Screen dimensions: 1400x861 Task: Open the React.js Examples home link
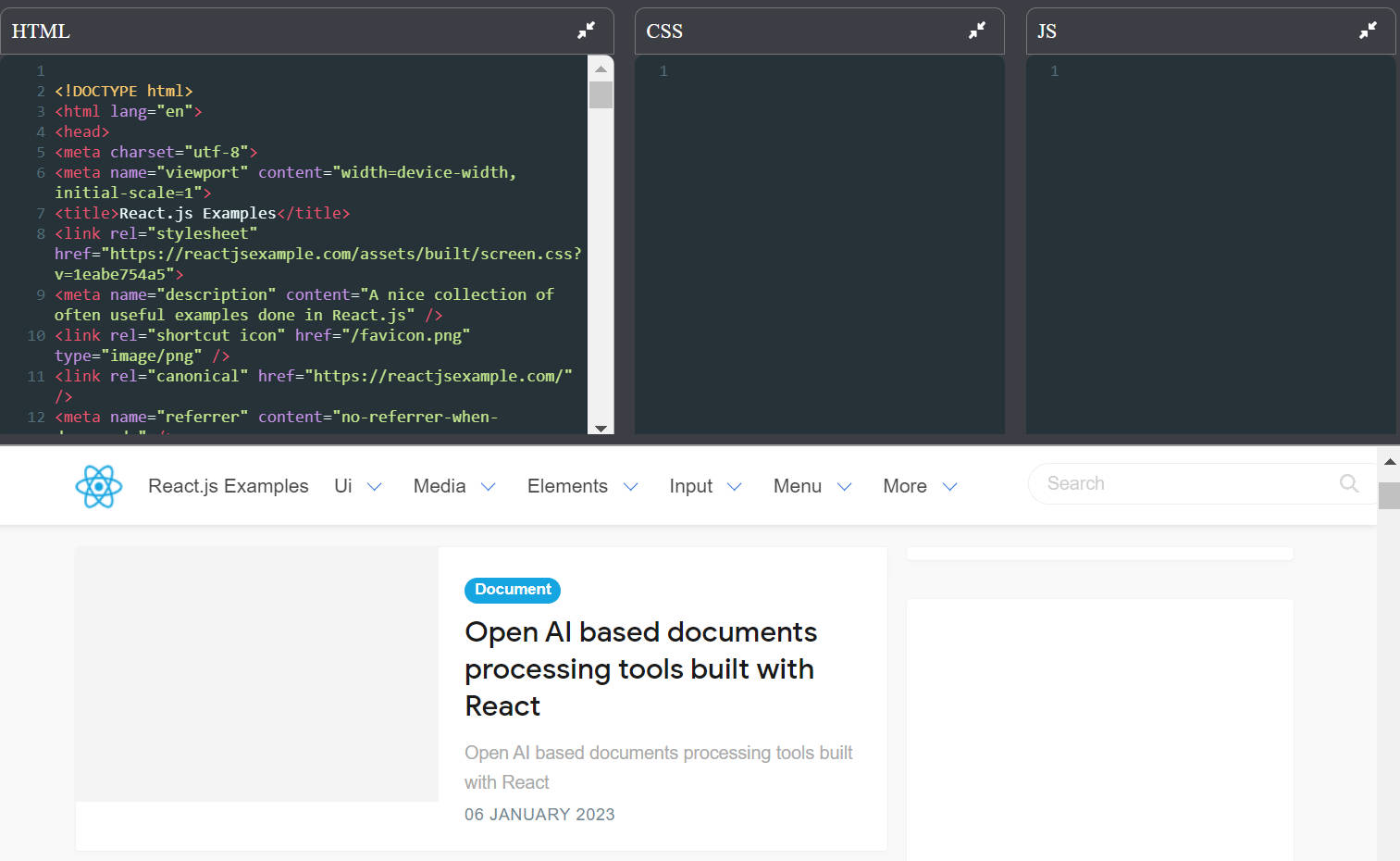tap(228, 485)
